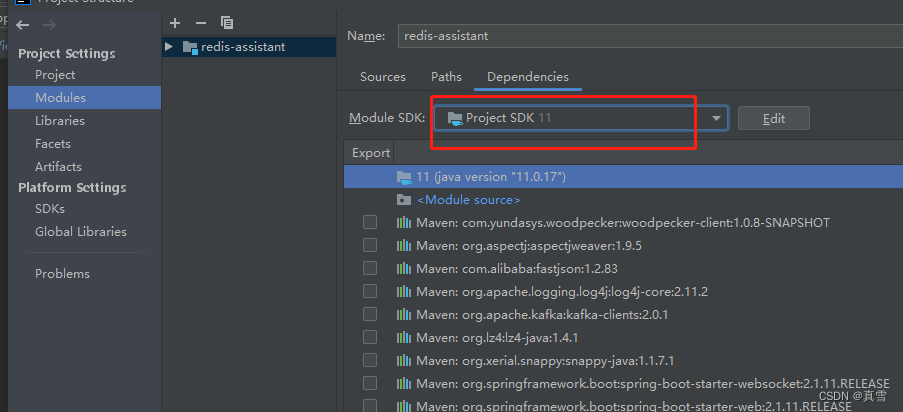Select the Dependencies tab
This screenshot has height=412, width=903.
click(528, 77)
